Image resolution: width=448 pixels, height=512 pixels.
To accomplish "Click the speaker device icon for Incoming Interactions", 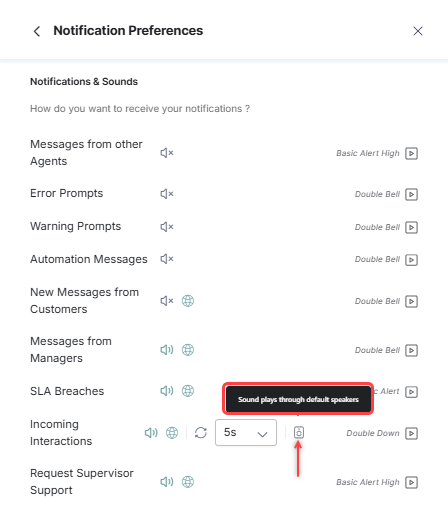I will 299,432.
